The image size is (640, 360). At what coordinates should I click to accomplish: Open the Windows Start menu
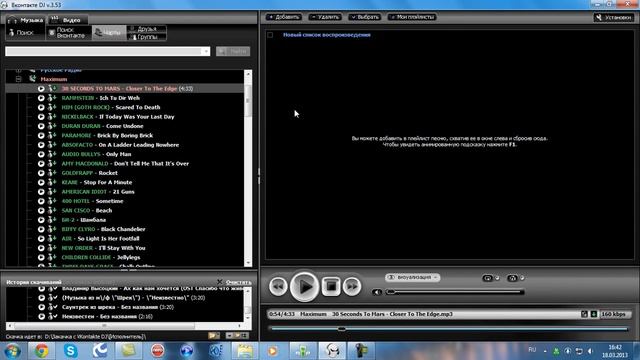click(12, 351)
